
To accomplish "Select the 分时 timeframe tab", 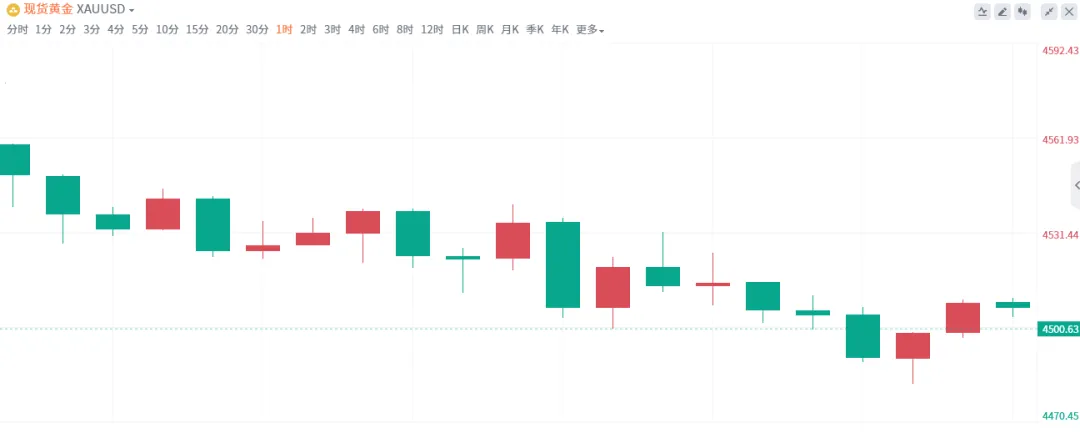I will [17, 30].
